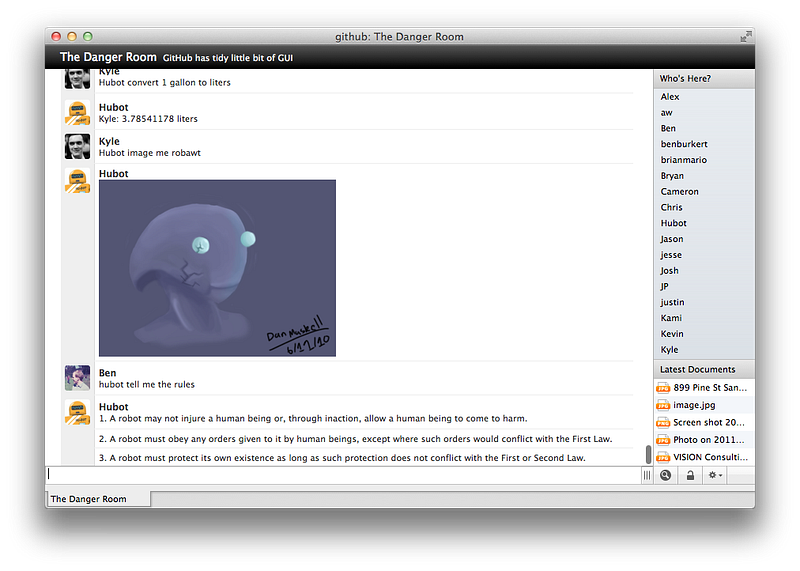This screenshot has height=571, width=800.
Task: Click JPG icon for VISION Consulti…
Action: coord(663,457)
